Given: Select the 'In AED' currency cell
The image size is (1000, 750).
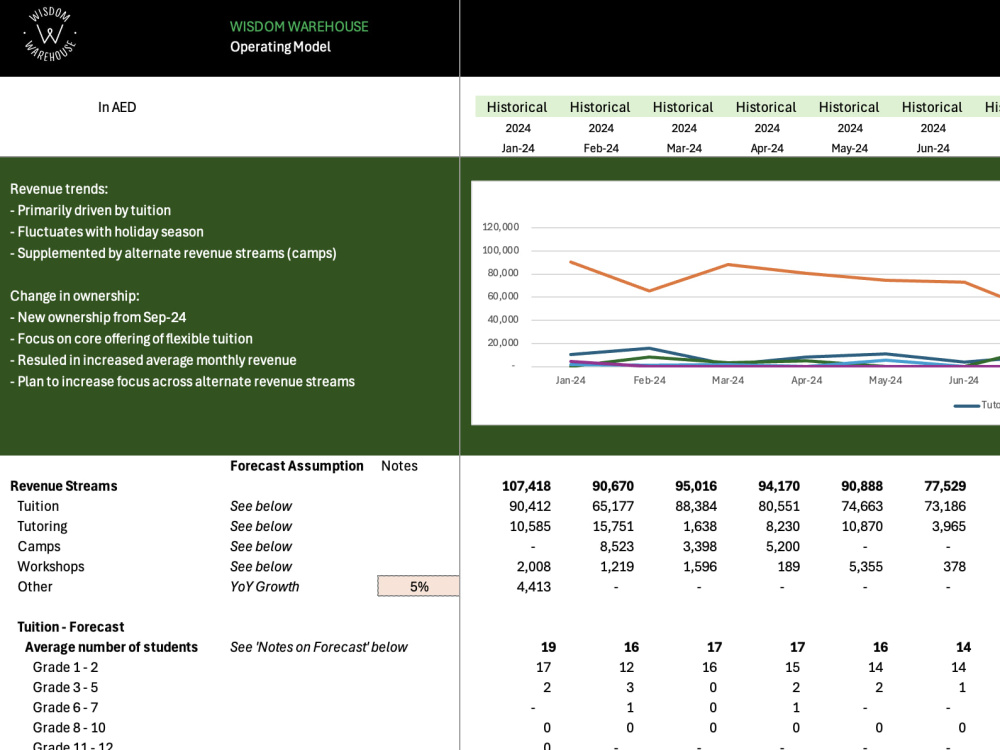Looking at the screenshot, I should click(117, 107).
